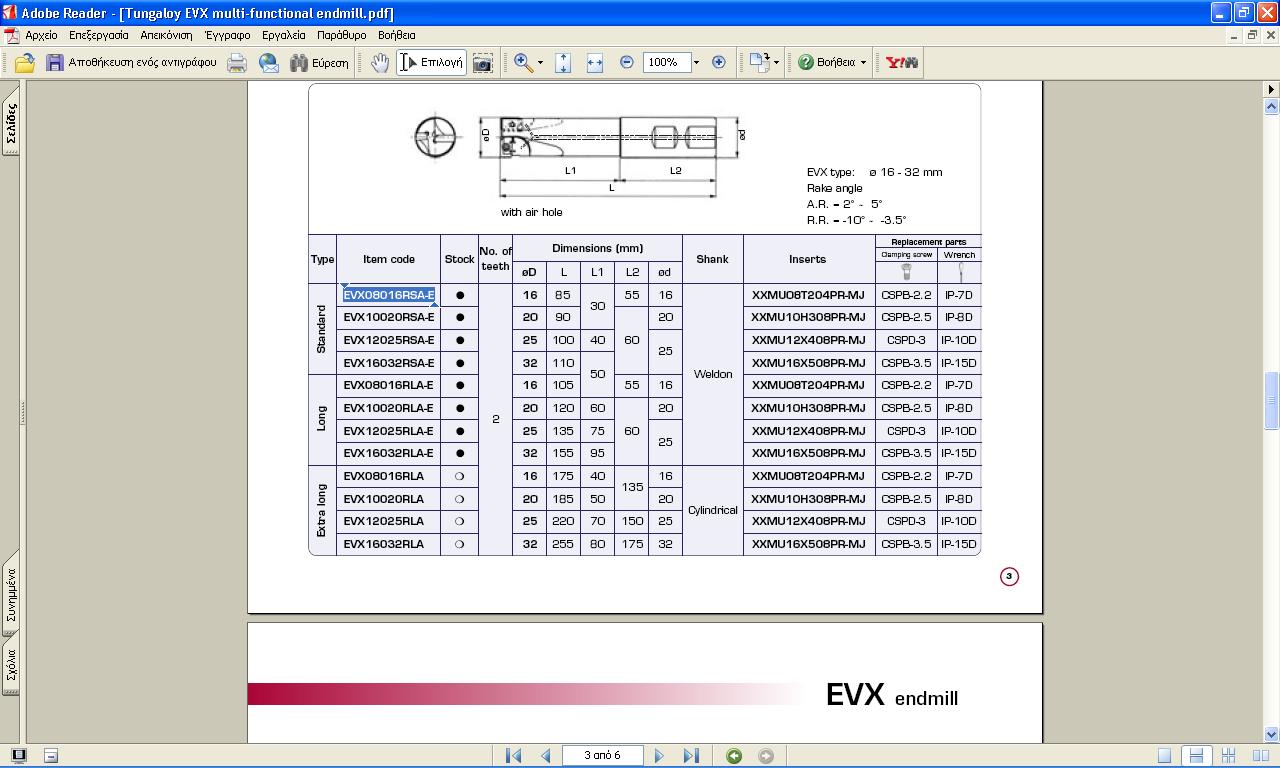Open the Επεξεργασία menu

tap(99, 35)
